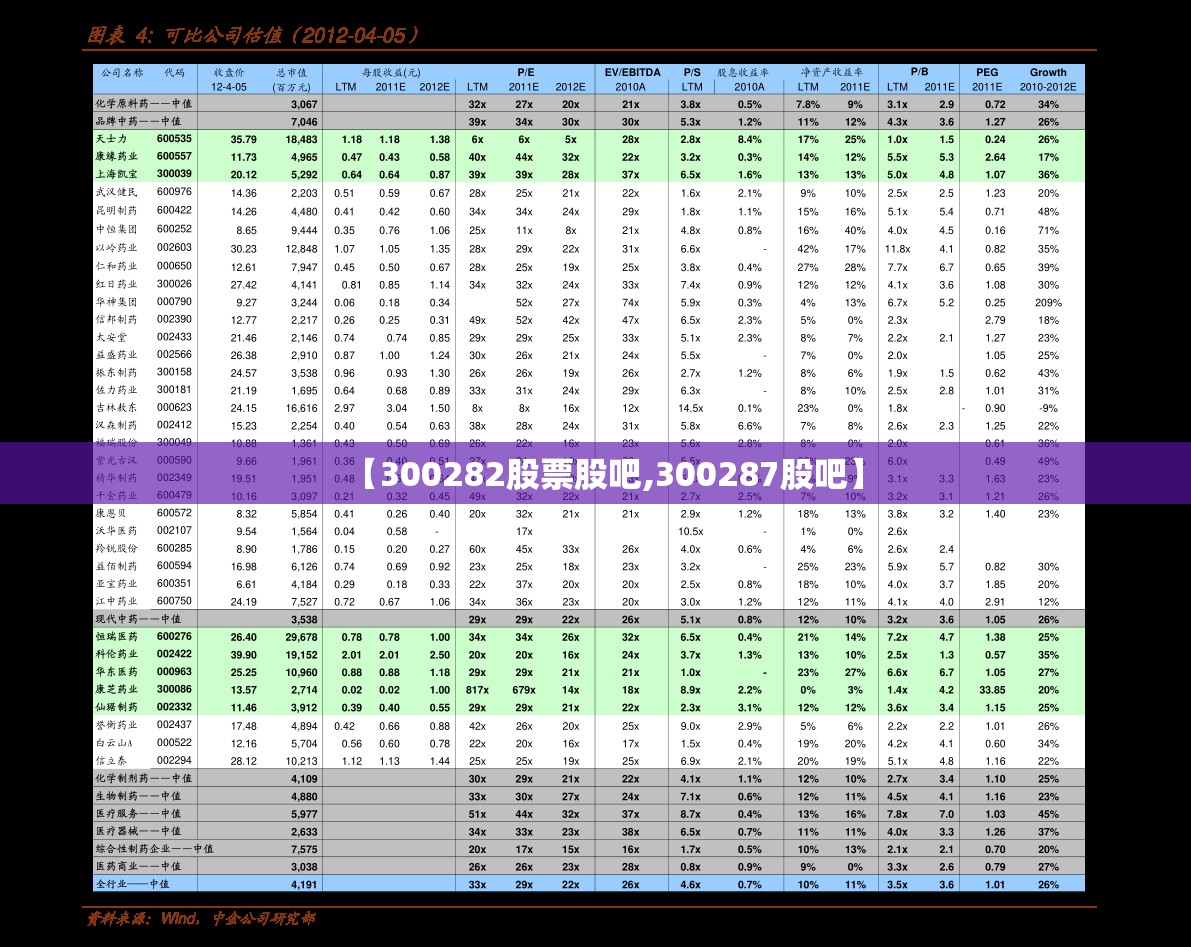Click stock code 002437 cell
This screenshot has width=1191, height=947.
(174, 724)
